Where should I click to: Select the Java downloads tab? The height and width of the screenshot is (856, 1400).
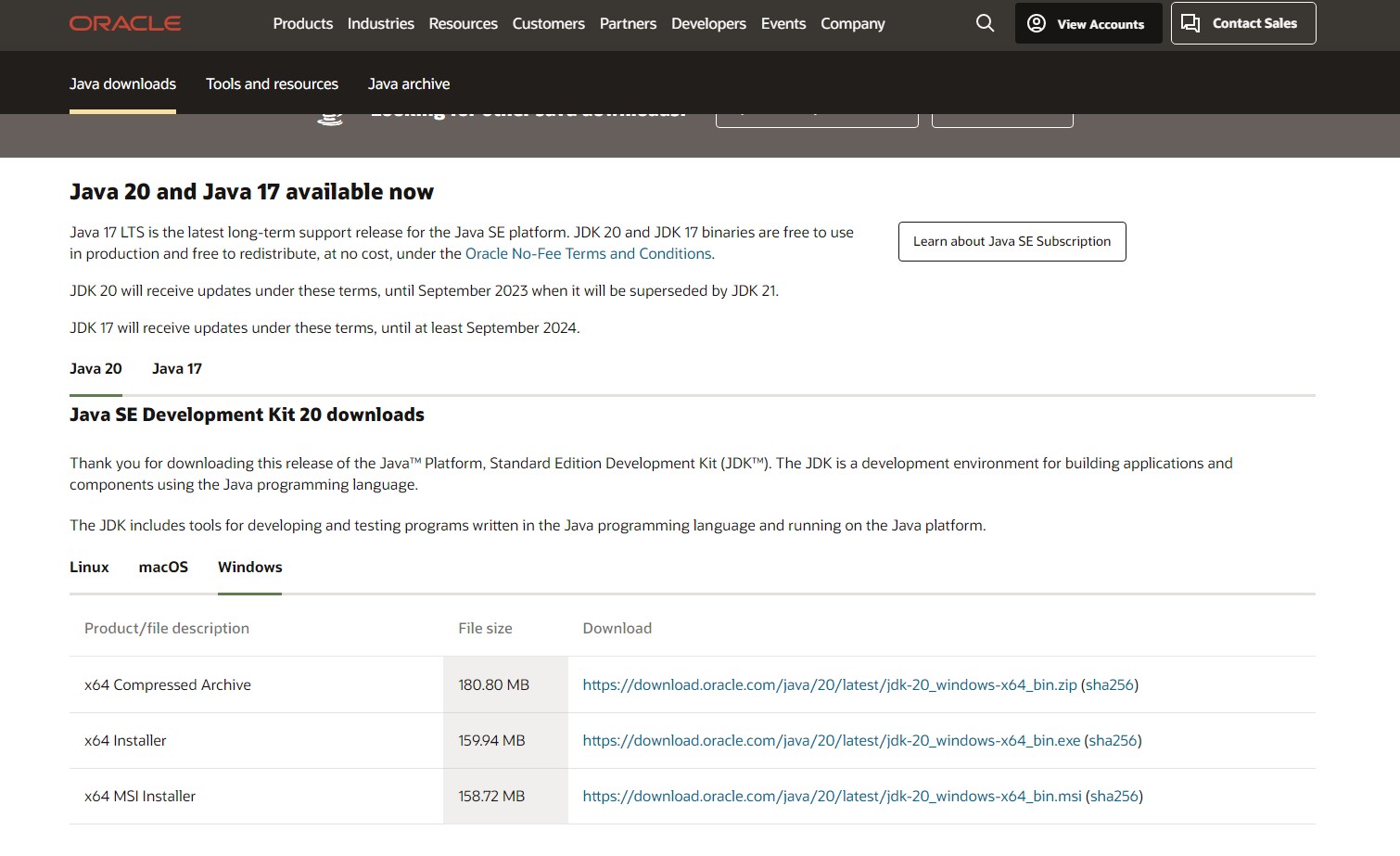122,83
